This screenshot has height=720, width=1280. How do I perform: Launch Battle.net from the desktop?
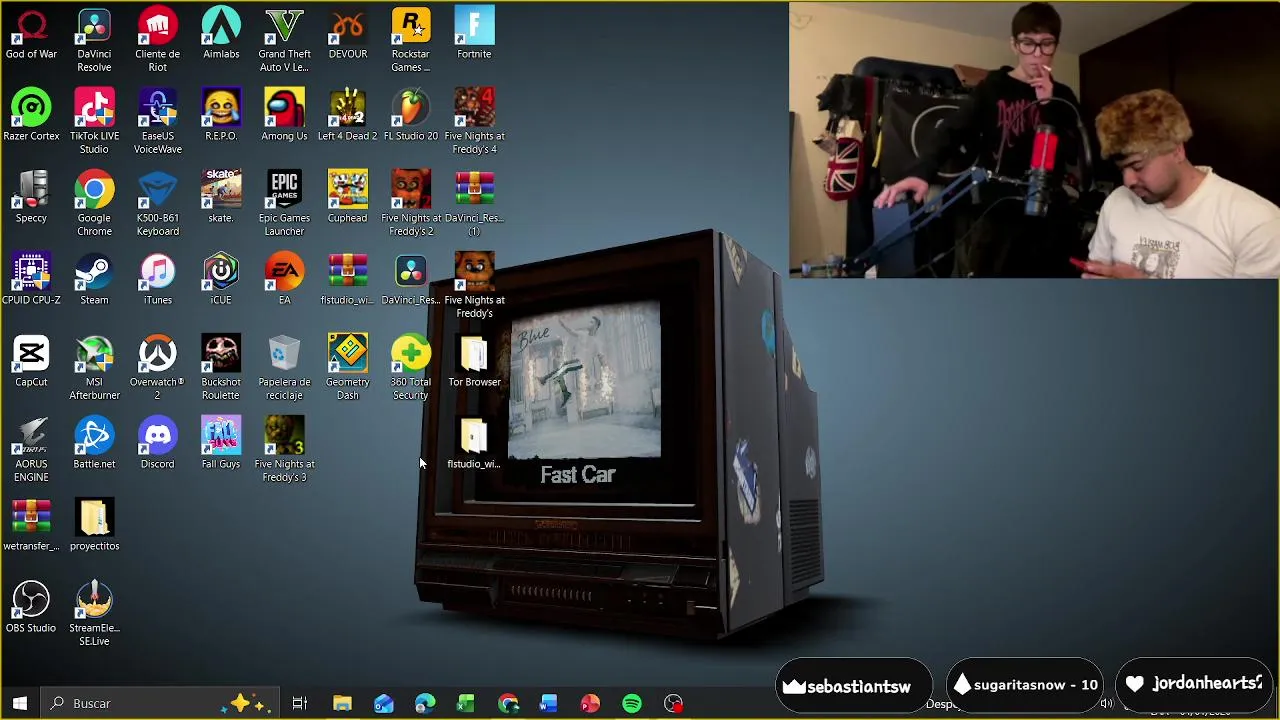(x=94, y=444)
